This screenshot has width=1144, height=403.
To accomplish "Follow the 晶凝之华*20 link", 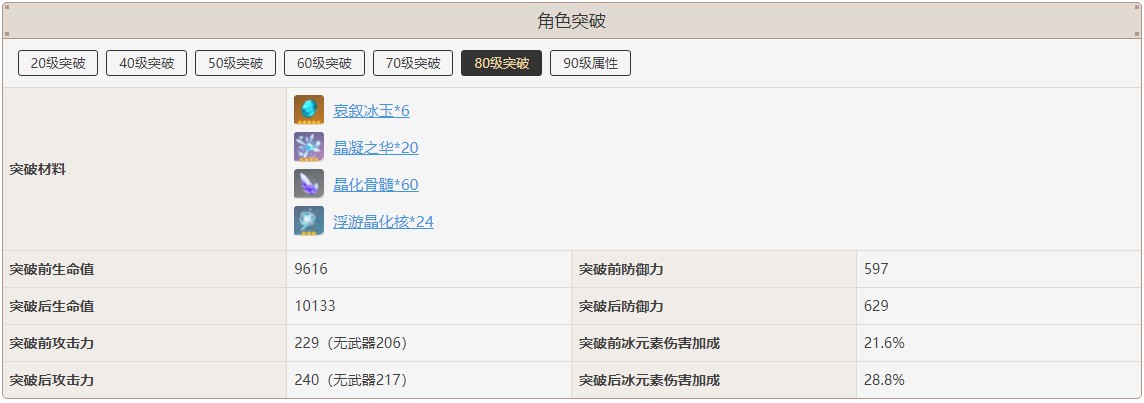I will click(x=375, y=148).
